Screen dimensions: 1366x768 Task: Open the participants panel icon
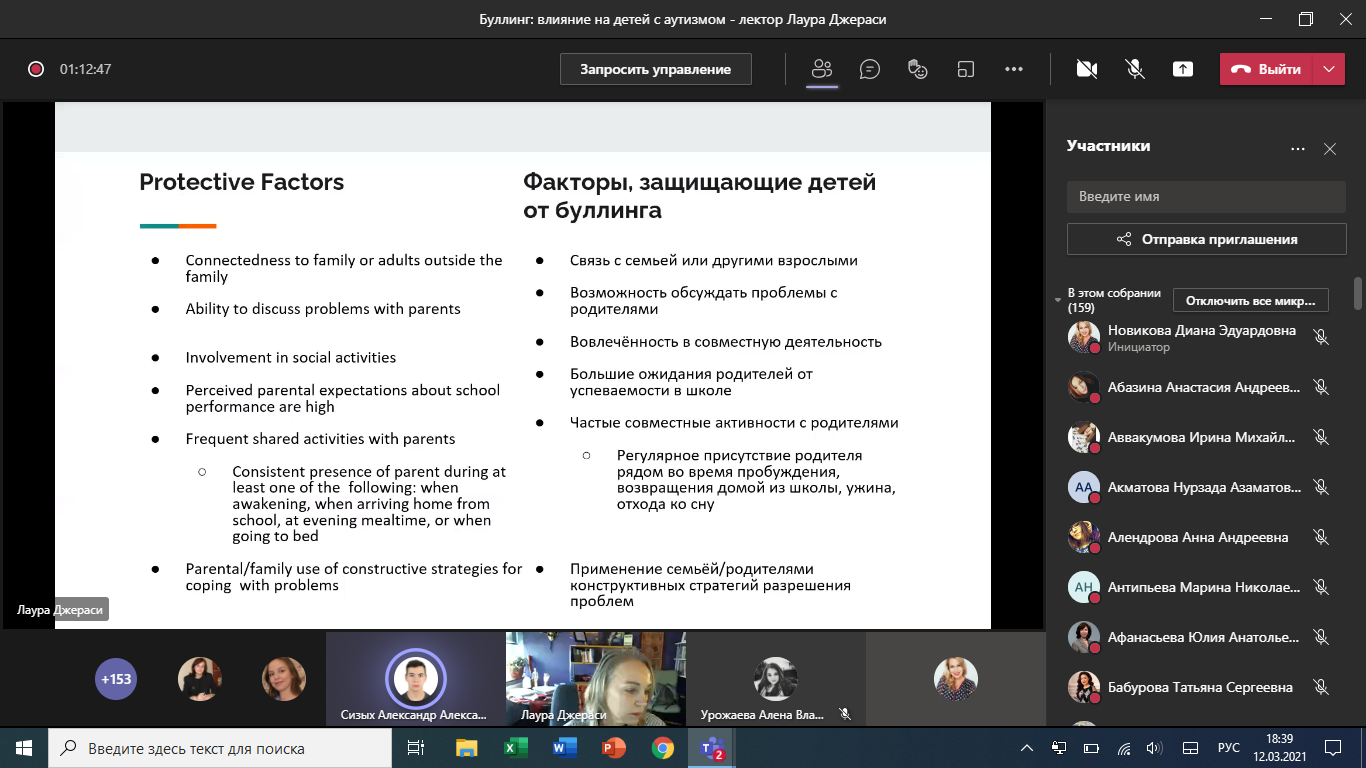822,69
